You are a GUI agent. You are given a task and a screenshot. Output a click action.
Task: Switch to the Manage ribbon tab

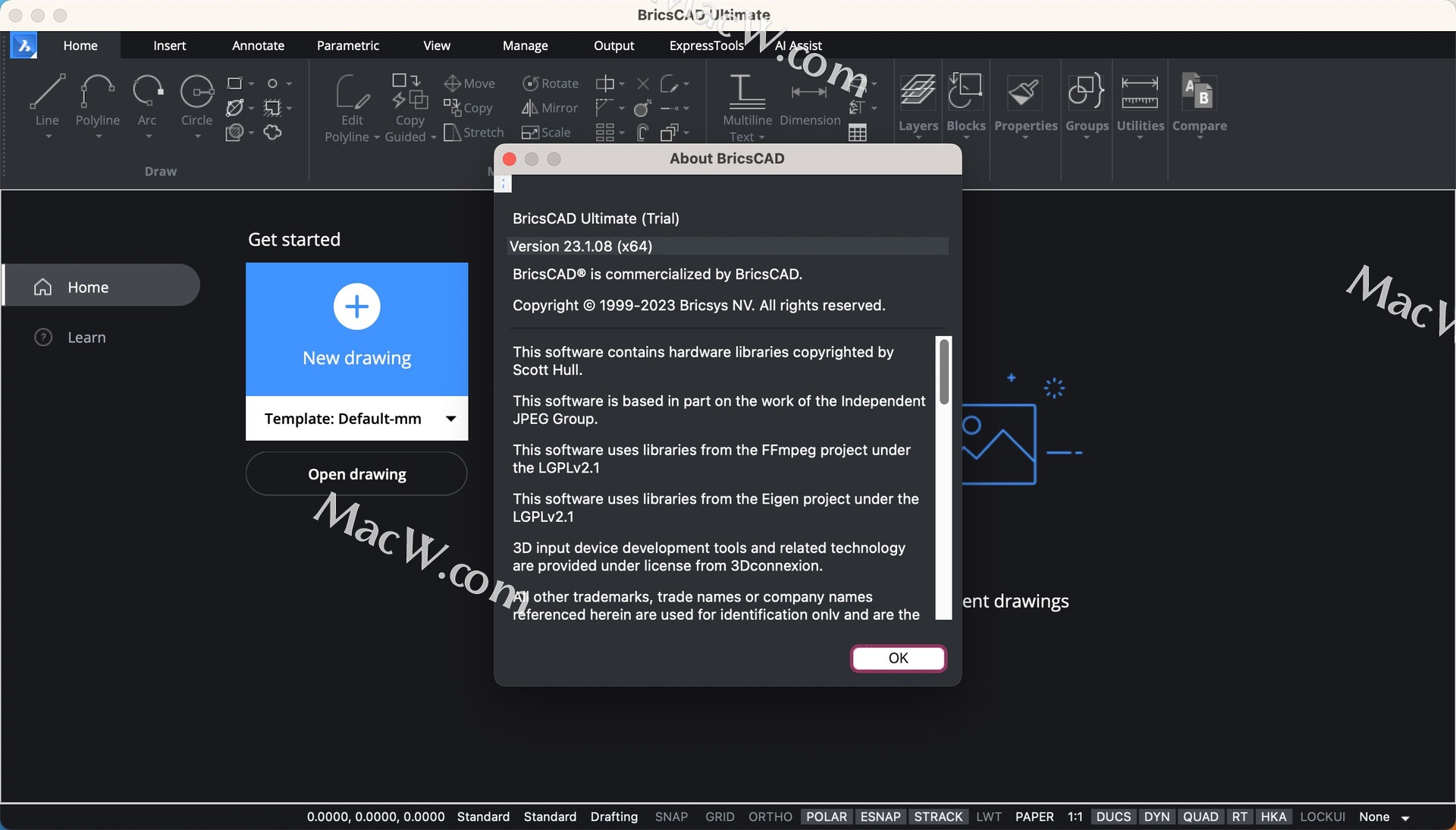[525, 46]
